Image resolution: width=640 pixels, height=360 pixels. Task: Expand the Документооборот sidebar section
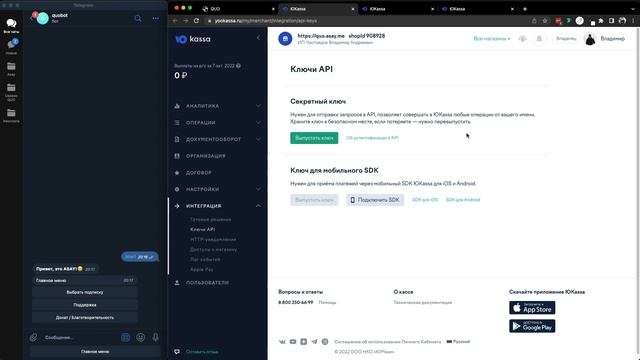pyautogui.click(x=217, y=139)
